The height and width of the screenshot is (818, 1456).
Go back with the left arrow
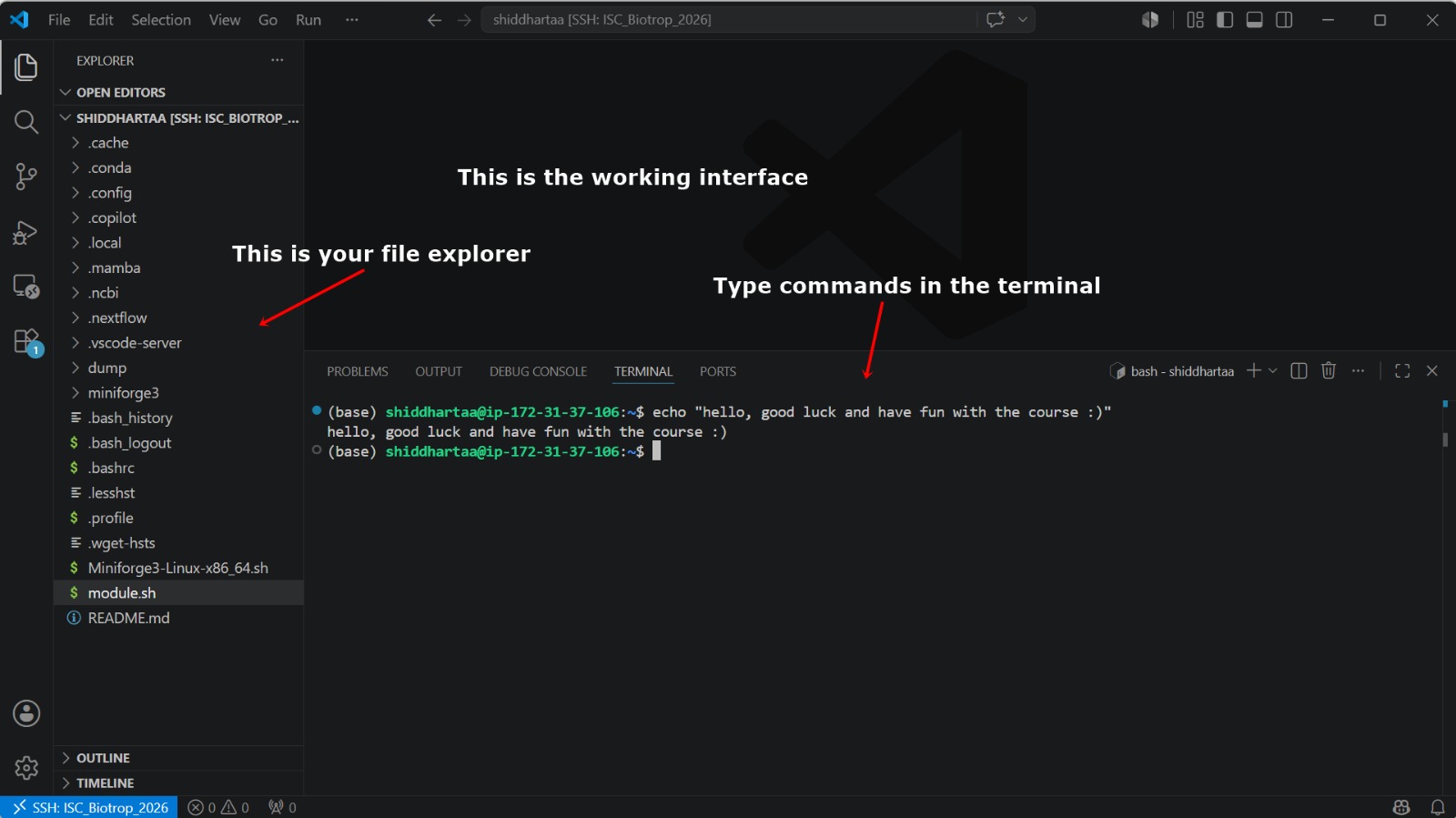[x=434, y=20]
